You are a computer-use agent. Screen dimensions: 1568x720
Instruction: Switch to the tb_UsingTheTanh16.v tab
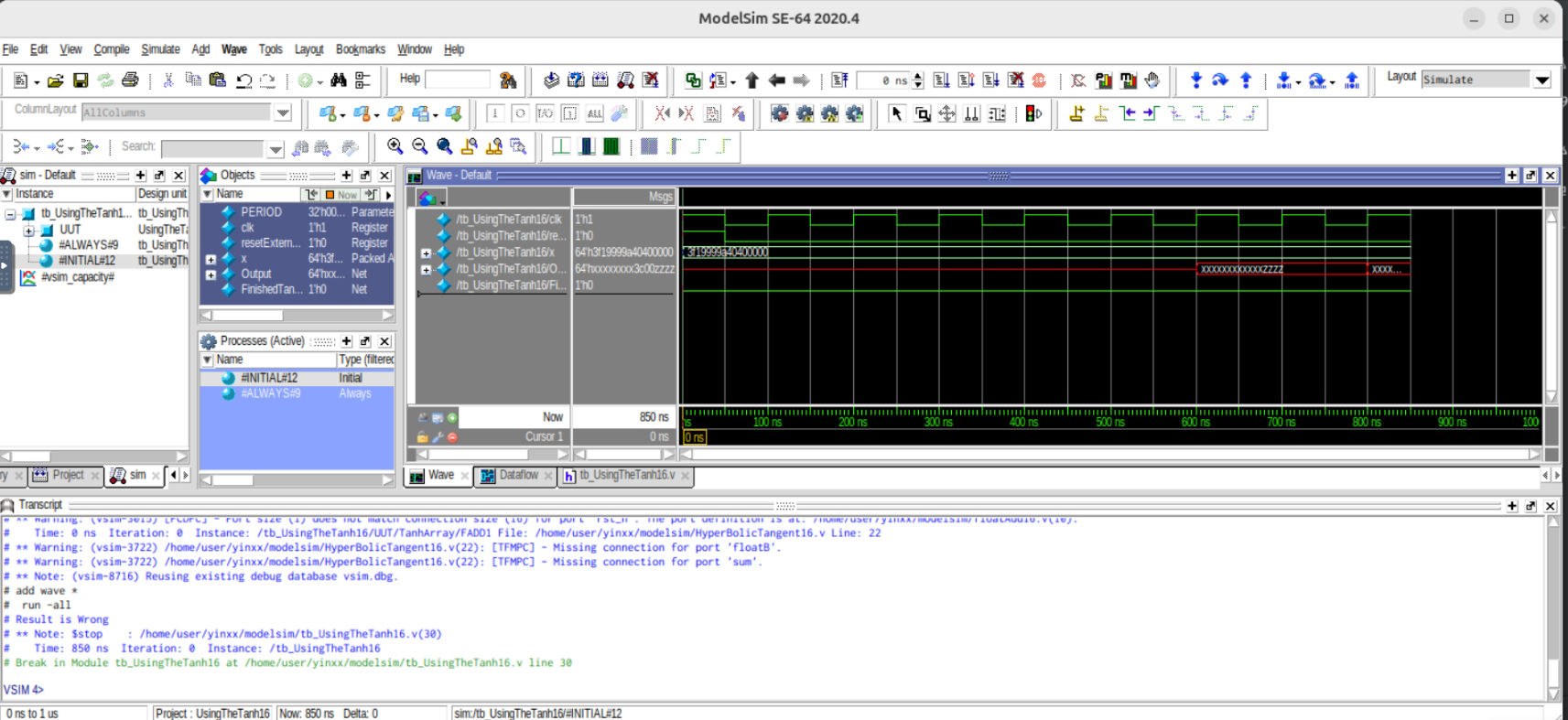(x=626, y=475)
